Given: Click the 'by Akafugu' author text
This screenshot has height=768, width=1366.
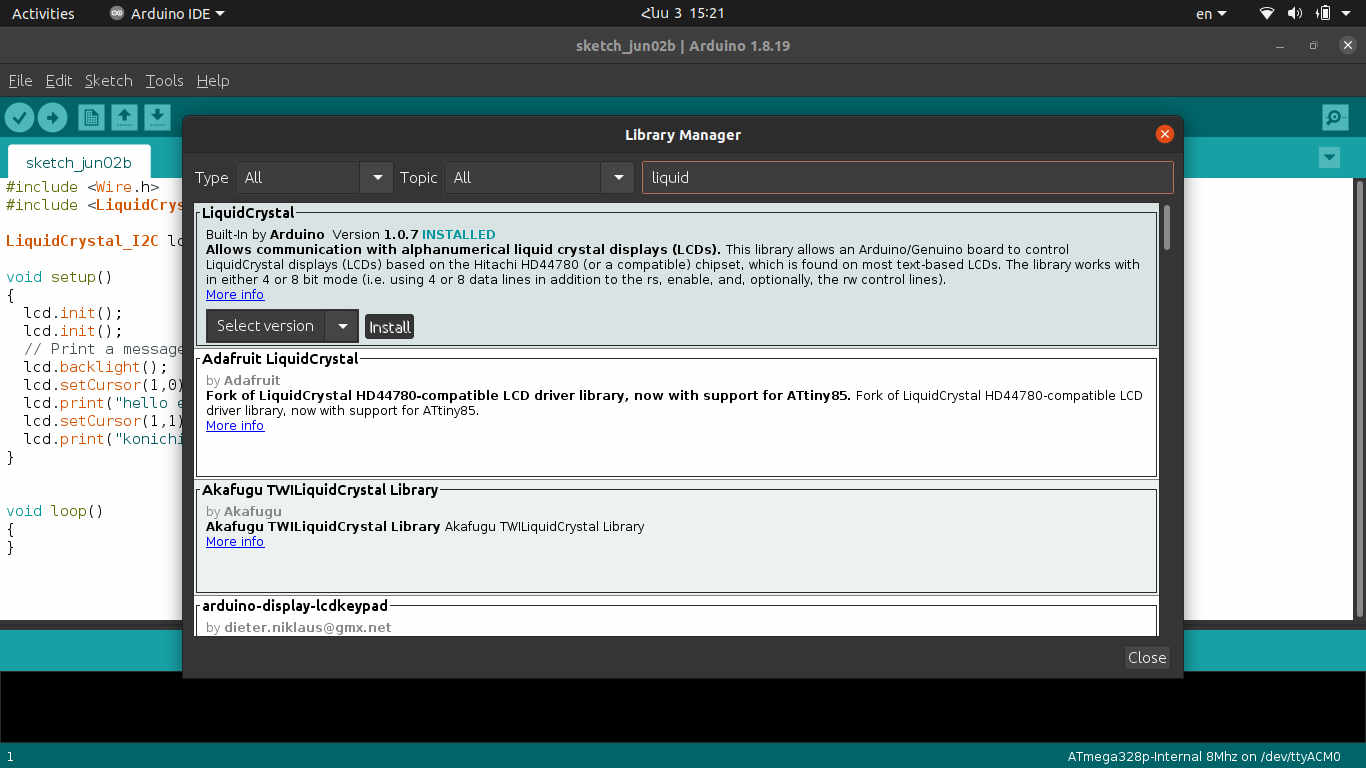Looking at the screenshot, I should (244, 512).
